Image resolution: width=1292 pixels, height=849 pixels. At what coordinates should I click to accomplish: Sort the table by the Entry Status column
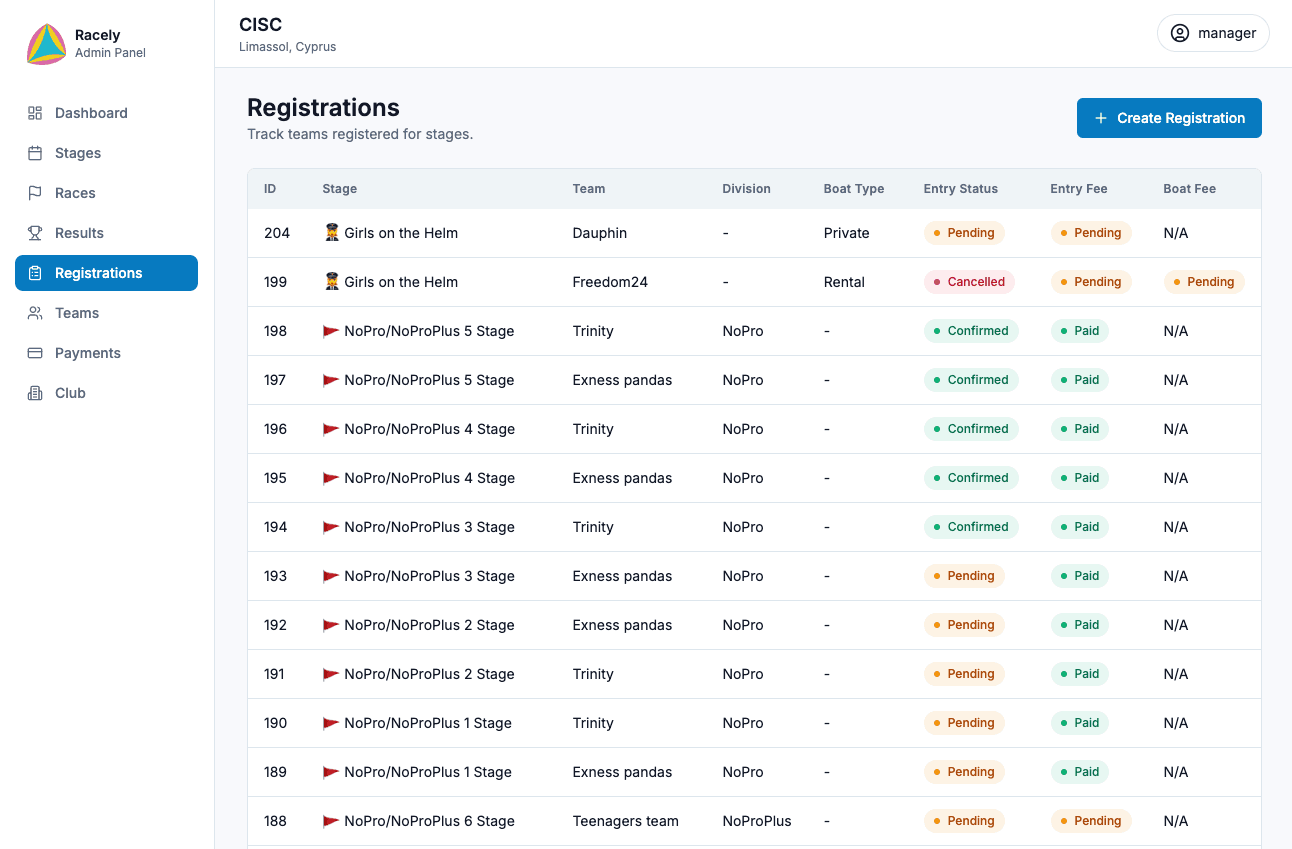(x=961, y=188)
